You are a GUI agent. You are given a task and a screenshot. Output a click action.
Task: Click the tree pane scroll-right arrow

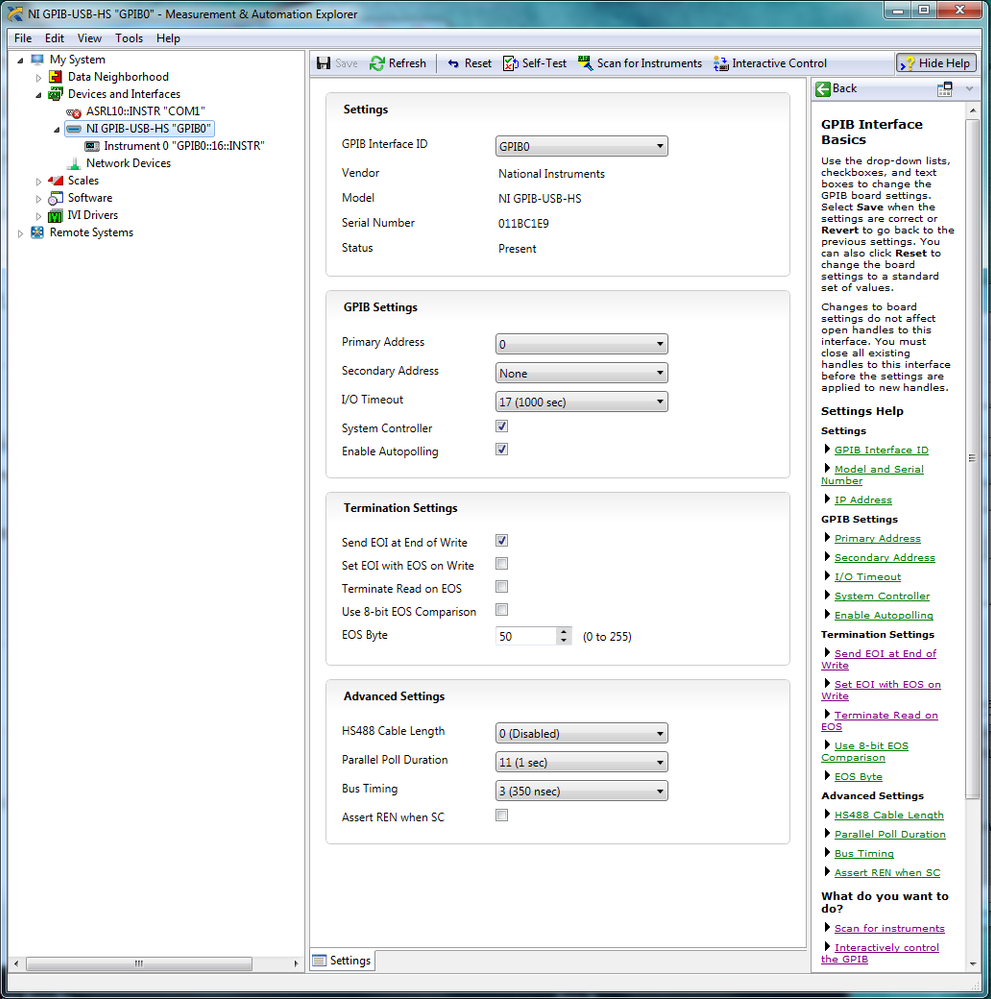[x=296, y=963]
